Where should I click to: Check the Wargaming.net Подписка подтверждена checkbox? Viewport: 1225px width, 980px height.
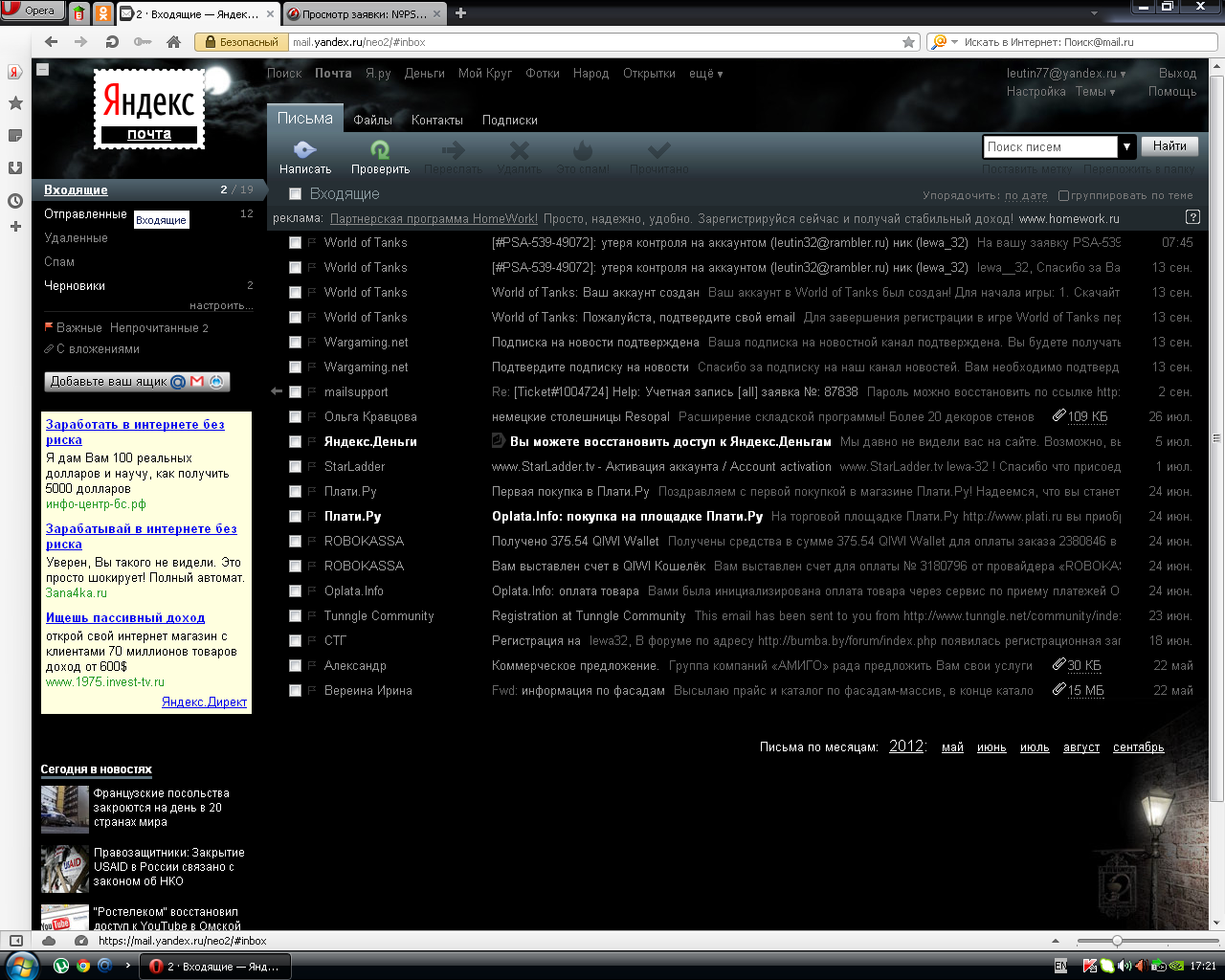pyautogui.click(x=296, y=343)
